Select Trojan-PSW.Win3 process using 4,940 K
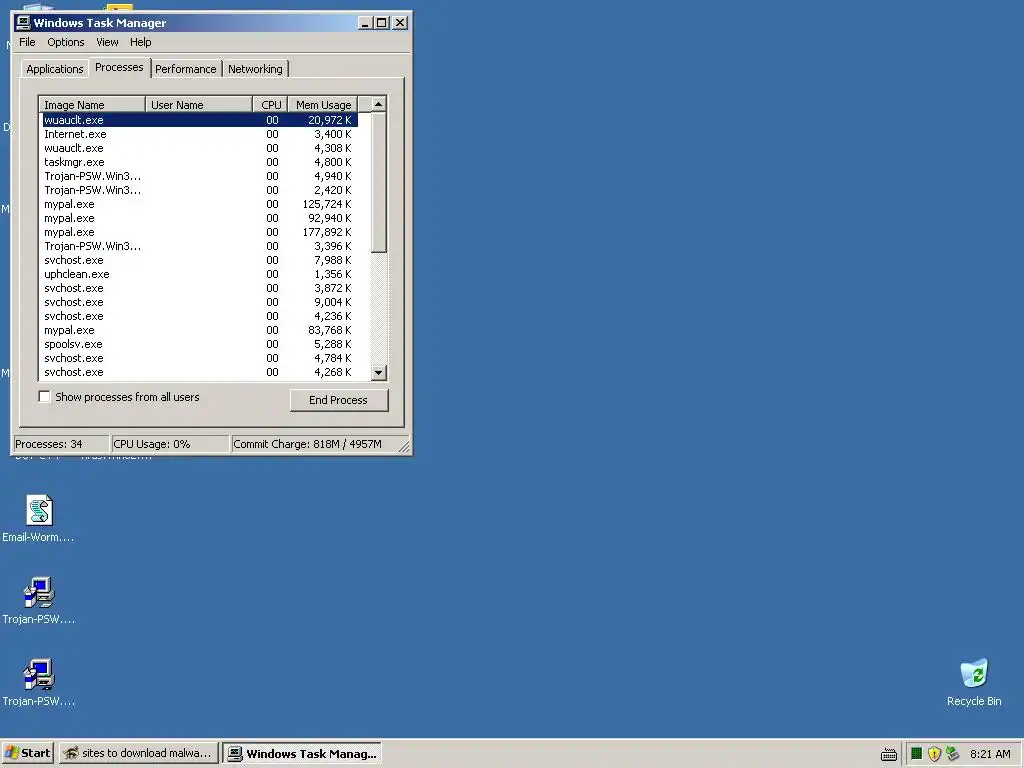 tap(199, 176)
